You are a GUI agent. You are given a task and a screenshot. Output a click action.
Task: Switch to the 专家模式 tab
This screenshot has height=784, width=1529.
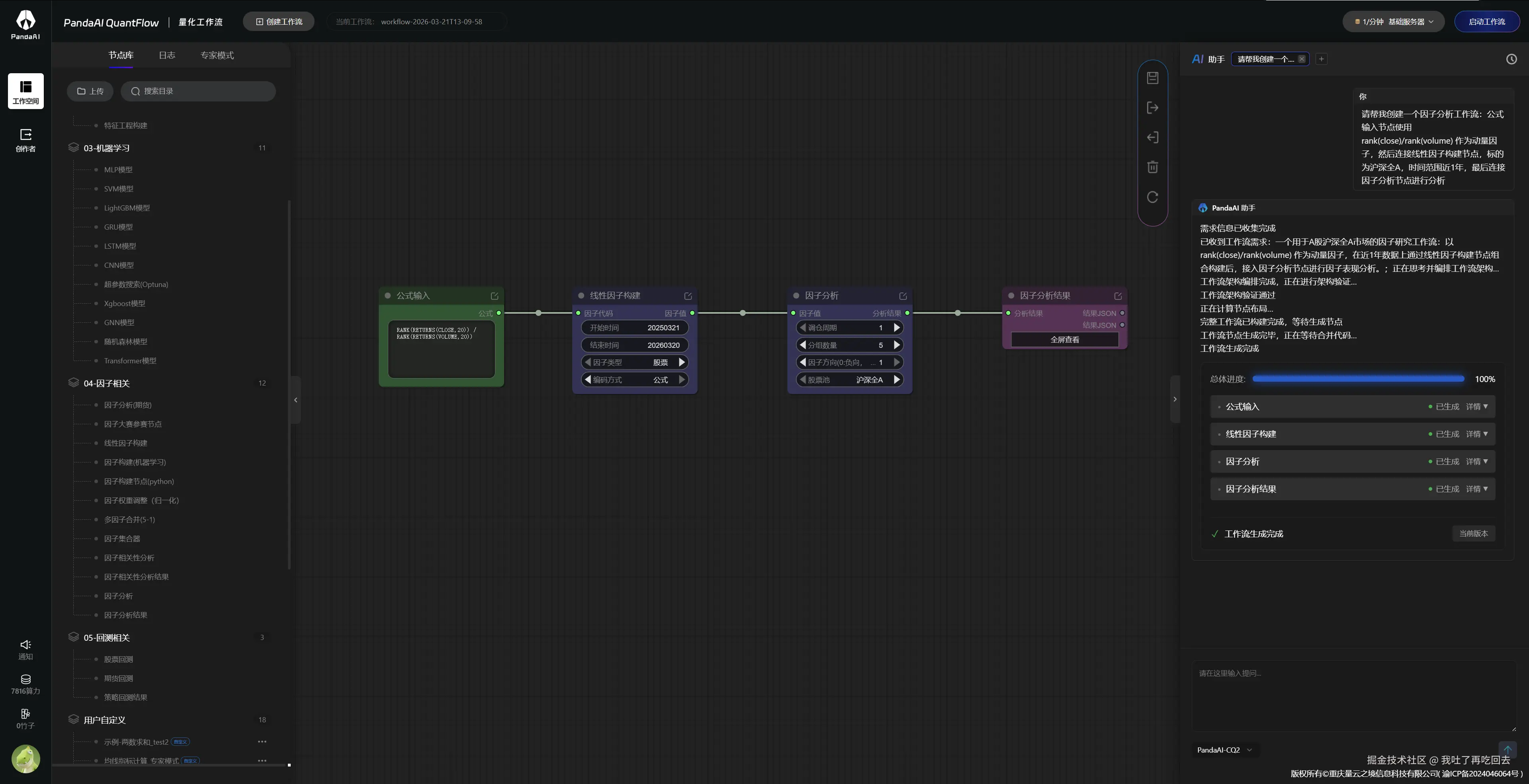click(x=217, y=55)
